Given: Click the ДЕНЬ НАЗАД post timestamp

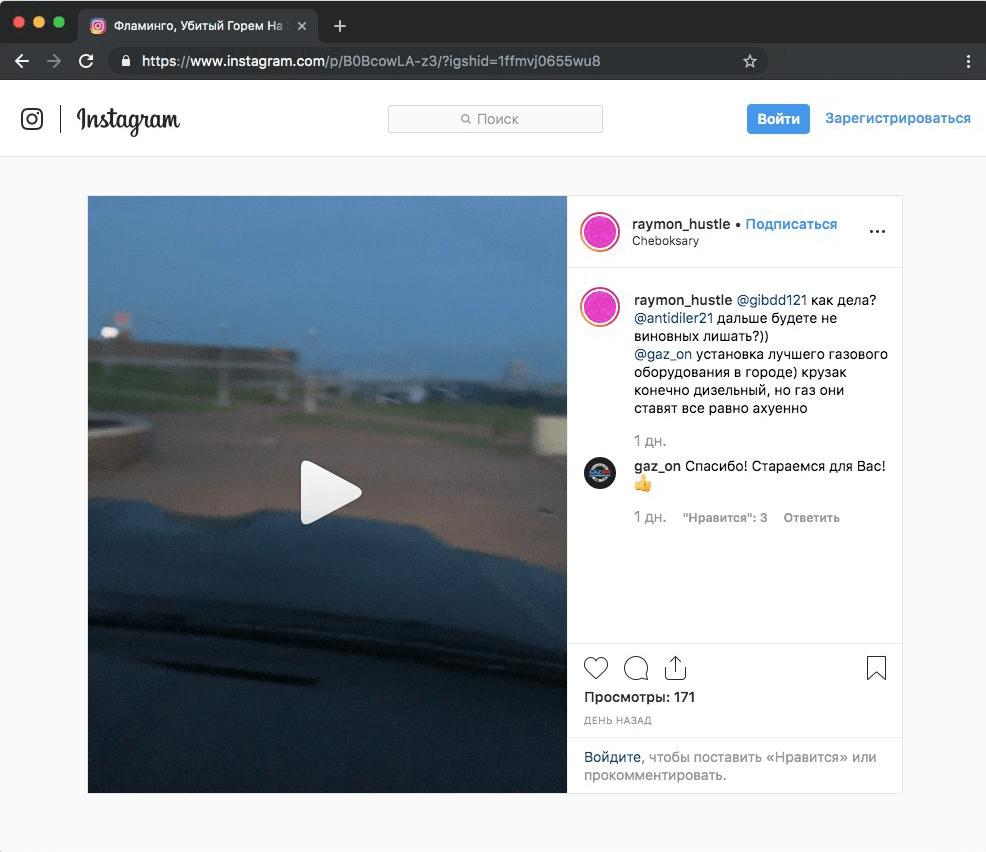Looking at the screenshot, I should coord(618,721).
